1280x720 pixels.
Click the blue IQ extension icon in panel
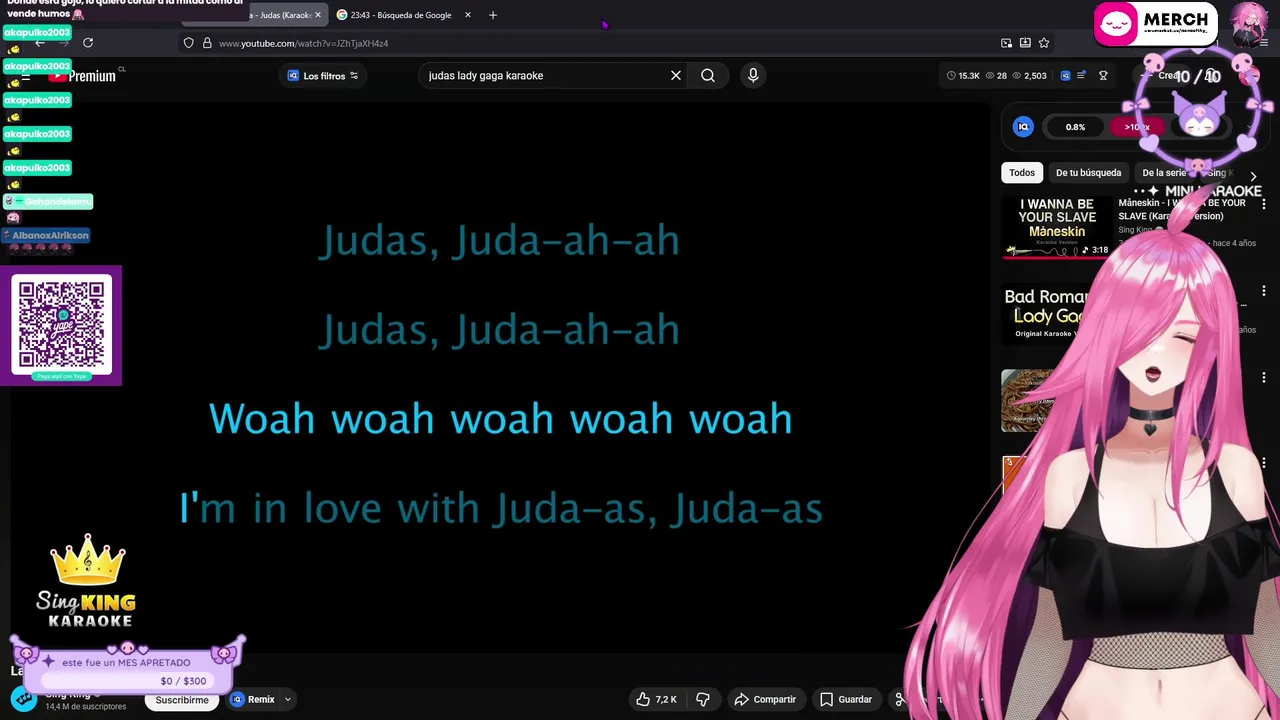pos(1023,127)
